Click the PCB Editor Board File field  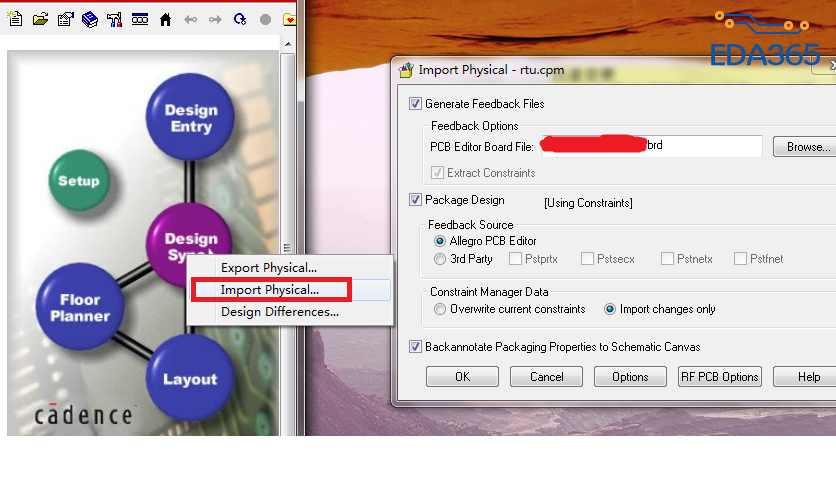(652, 146)
